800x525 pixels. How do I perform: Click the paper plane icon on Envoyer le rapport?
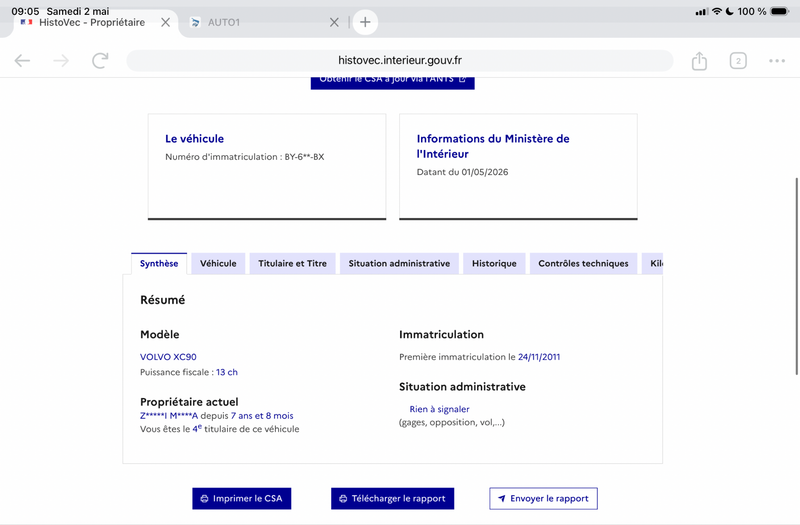click(502, 498)
